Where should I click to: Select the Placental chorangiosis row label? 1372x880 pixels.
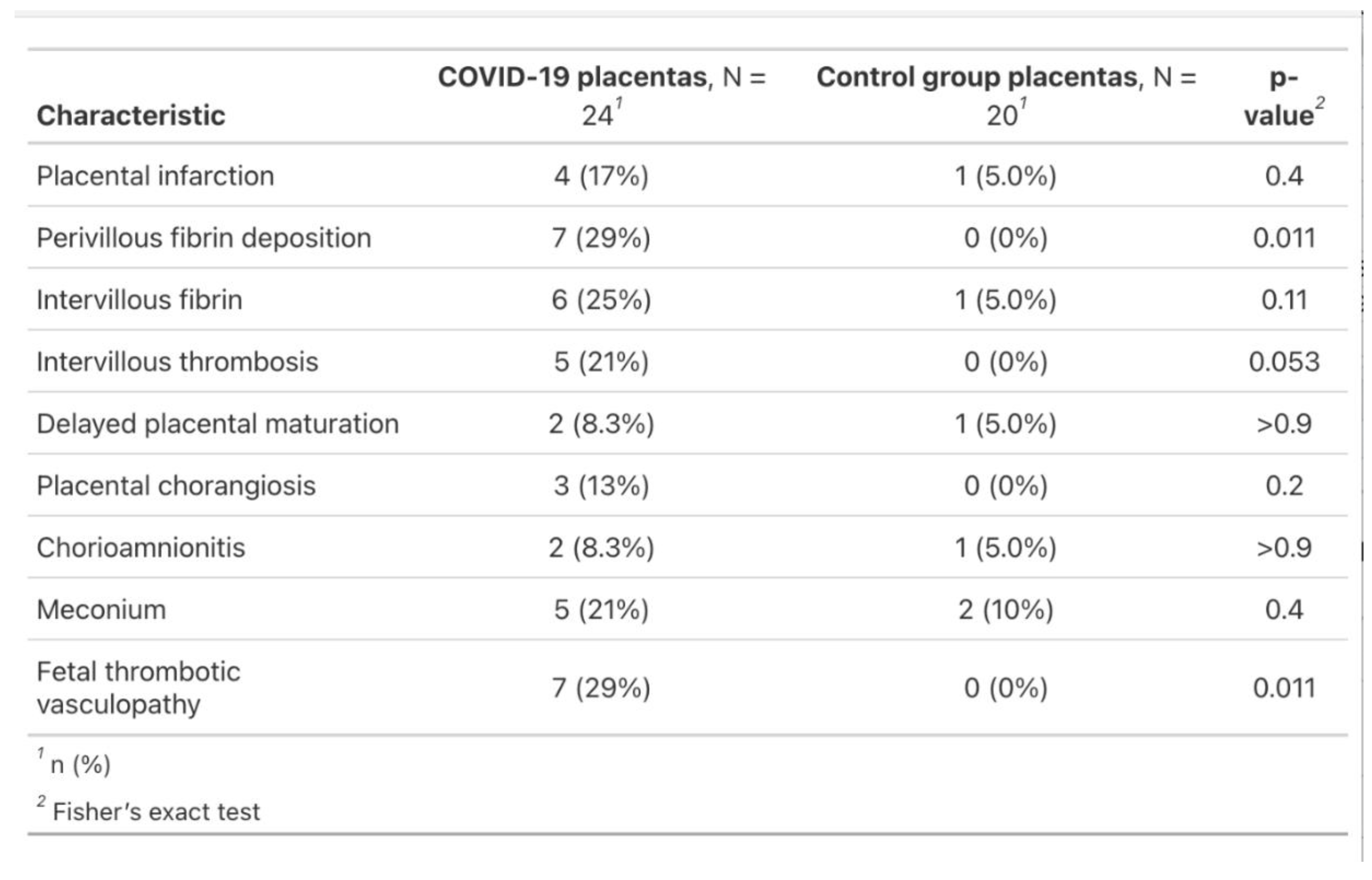pos(176,486)
